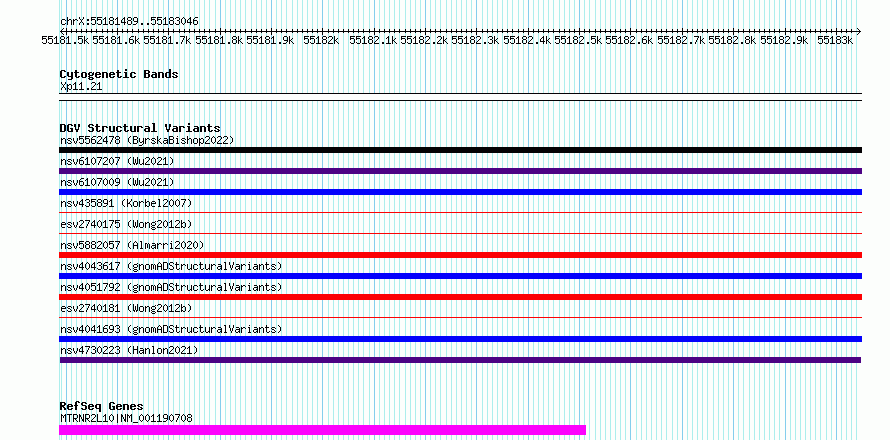Click the blue nsv4043617 variant bar
Viewport: 890px width, 440px height.
(x=460, y=276)
